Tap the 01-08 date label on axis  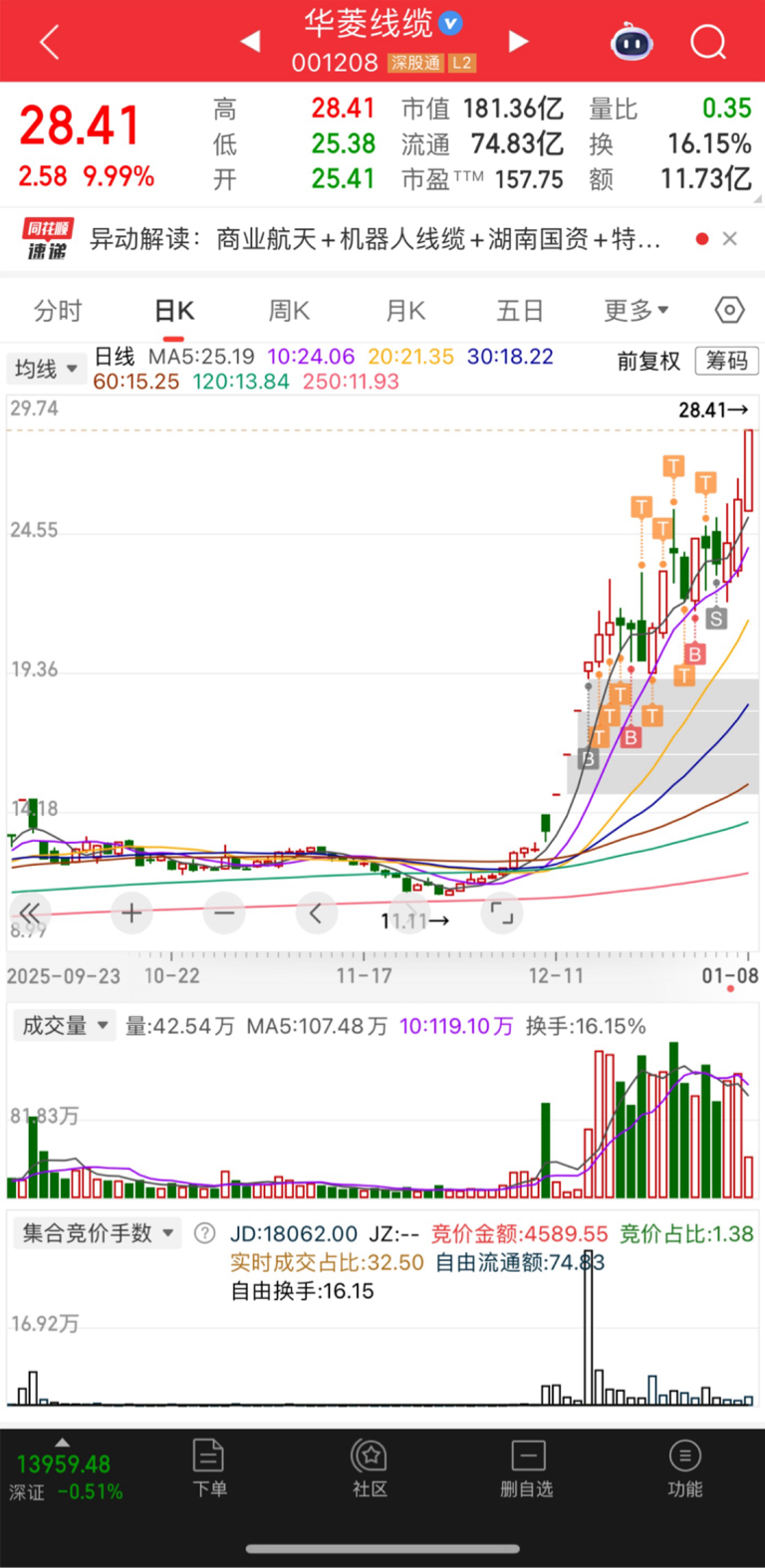[730, 975]
